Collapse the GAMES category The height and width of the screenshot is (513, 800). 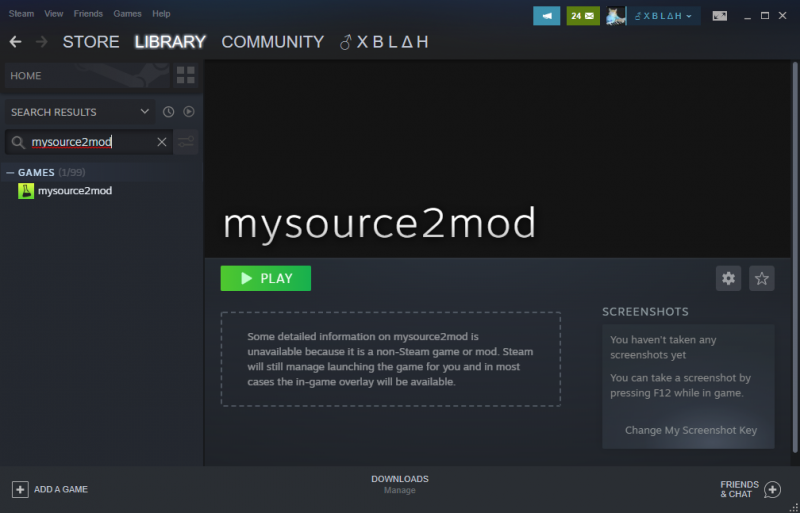coord(10,173)
